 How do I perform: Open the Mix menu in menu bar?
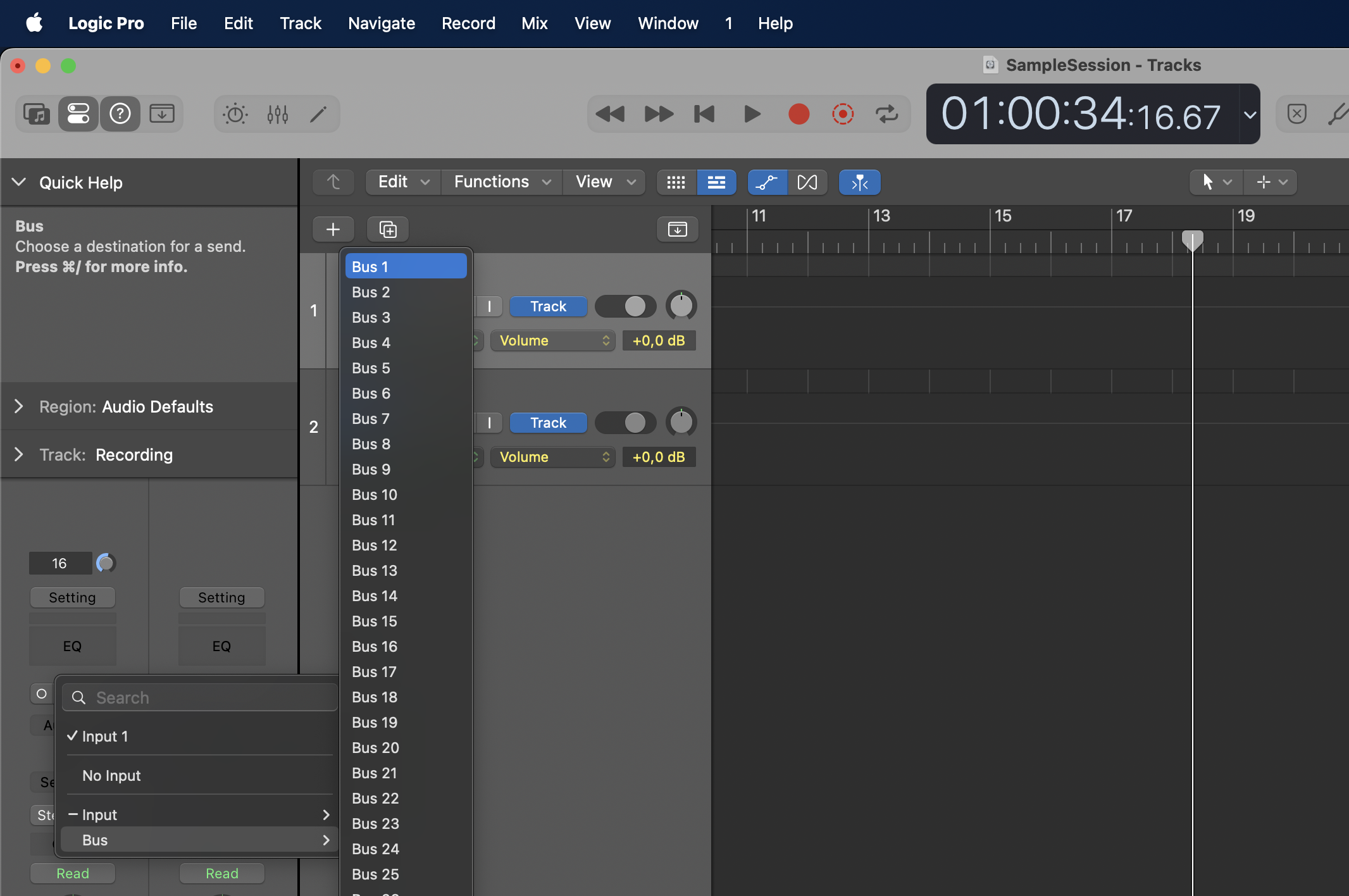tap(534, 23)
